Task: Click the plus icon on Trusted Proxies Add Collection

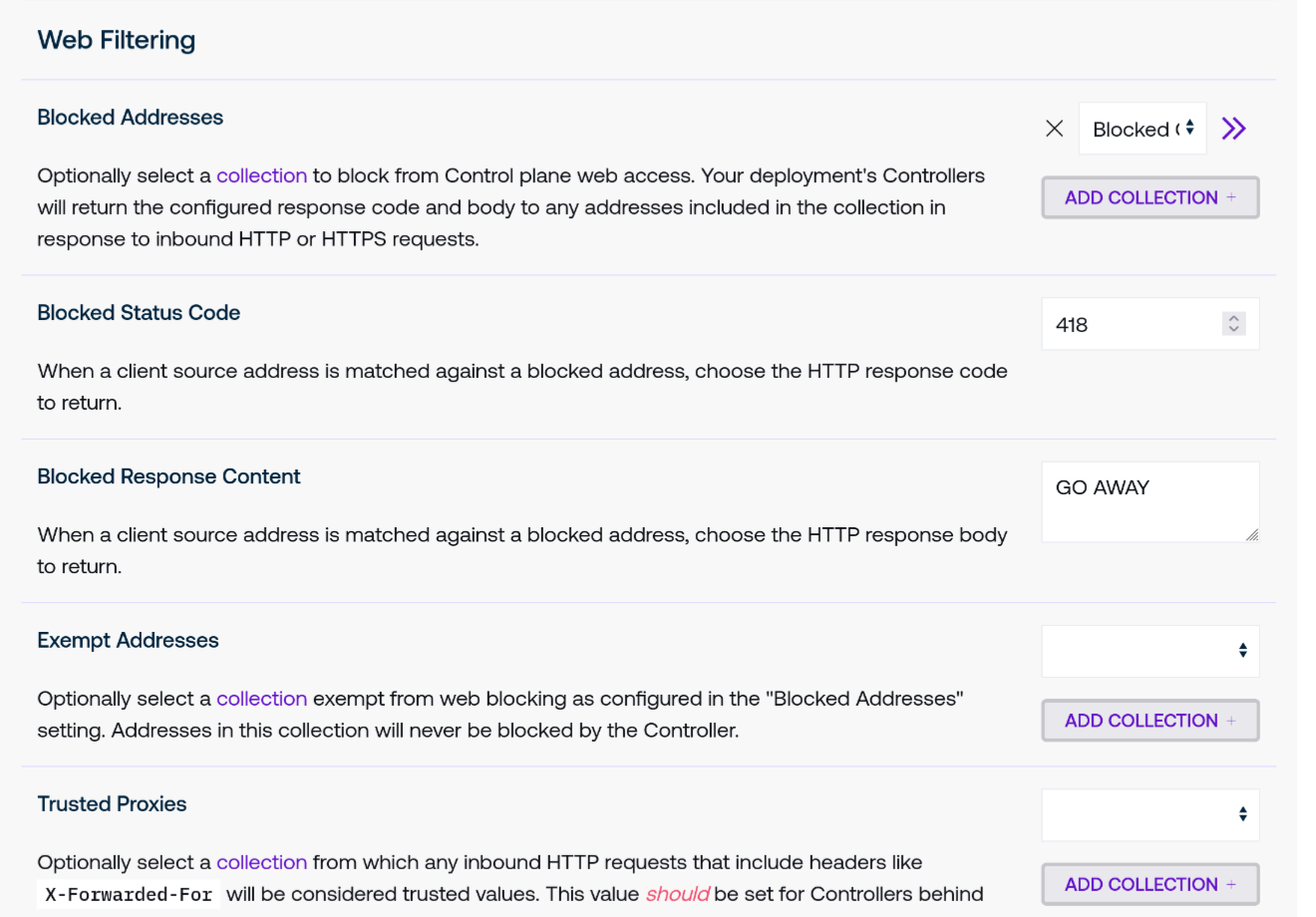Action: point(1231,884)
